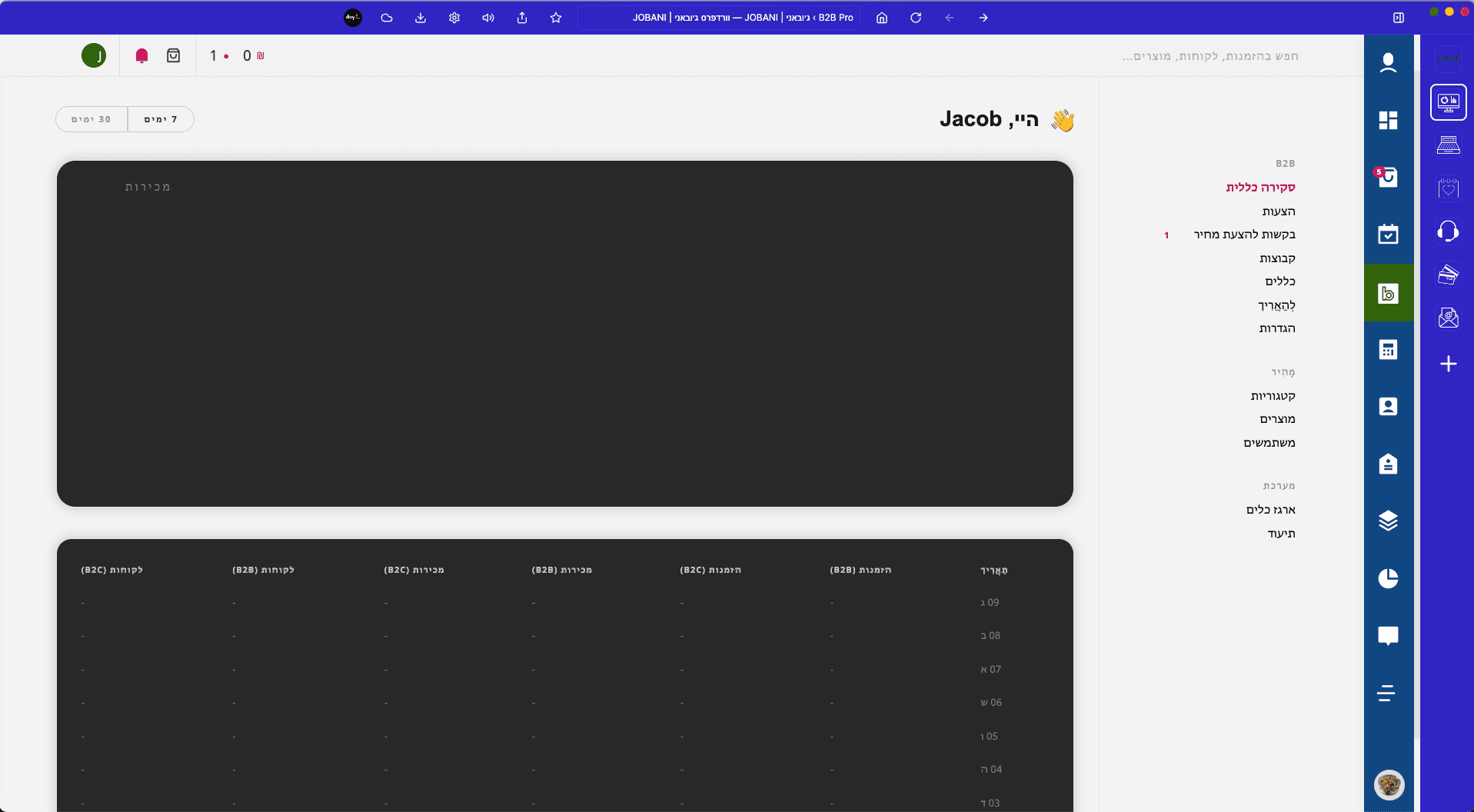Open the calendar checkmark icon in sidebar
Image resolution: width=1474 pixels, height=812 pixels.
pyautogui.click(x=1388, y=235)
